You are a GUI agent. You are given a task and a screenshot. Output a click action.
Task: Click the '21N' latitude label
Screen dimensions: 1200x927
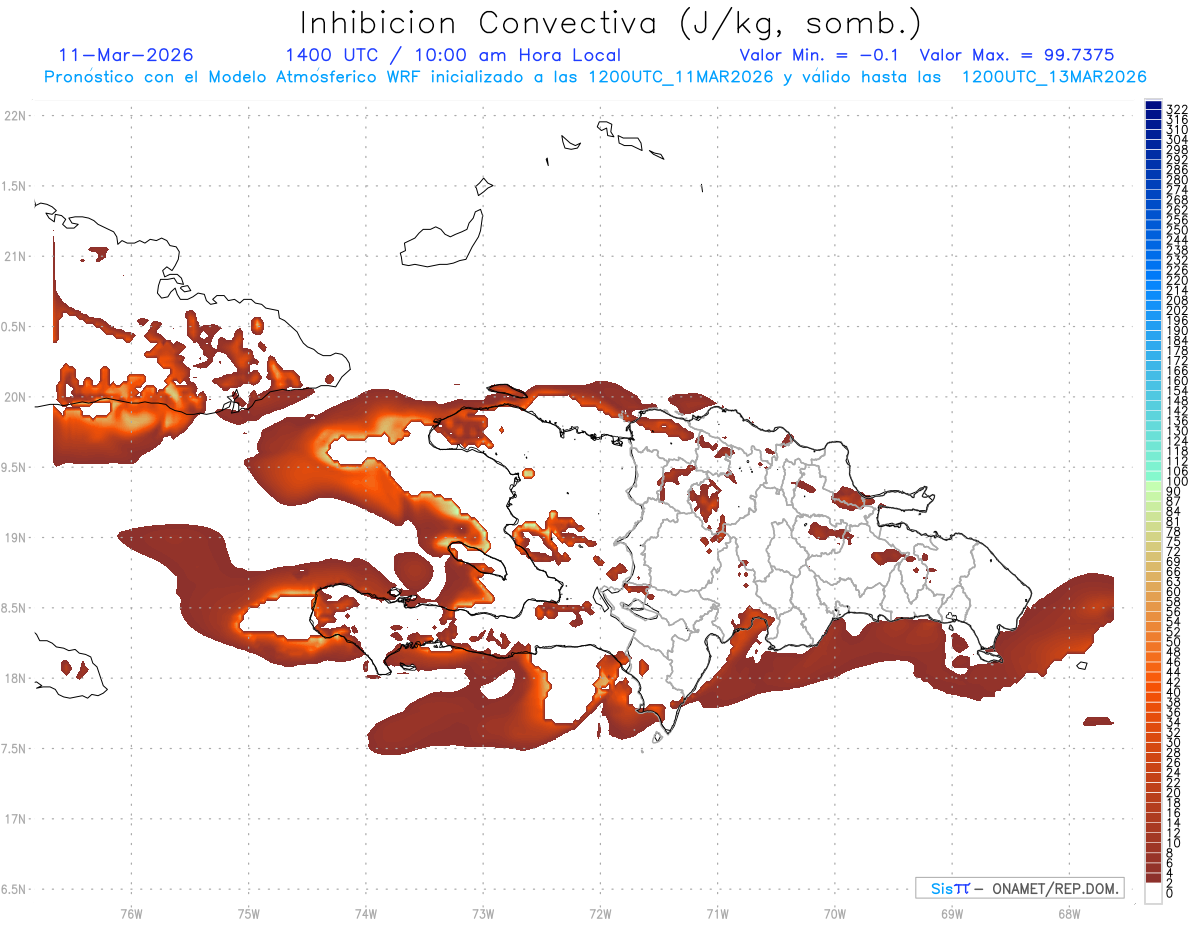pyautogui.click(x=15, y=256)
